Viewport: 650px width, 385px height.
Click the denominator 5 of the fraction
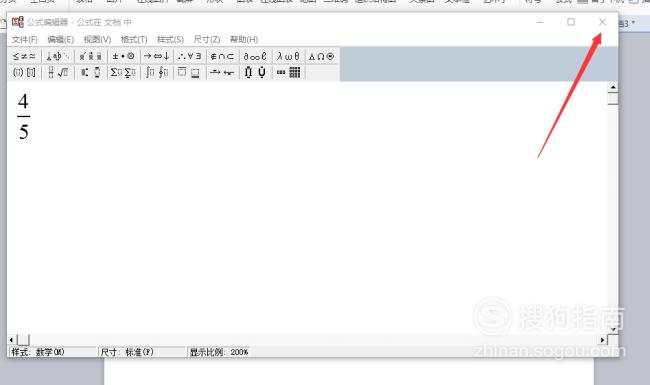pos(24,132)
